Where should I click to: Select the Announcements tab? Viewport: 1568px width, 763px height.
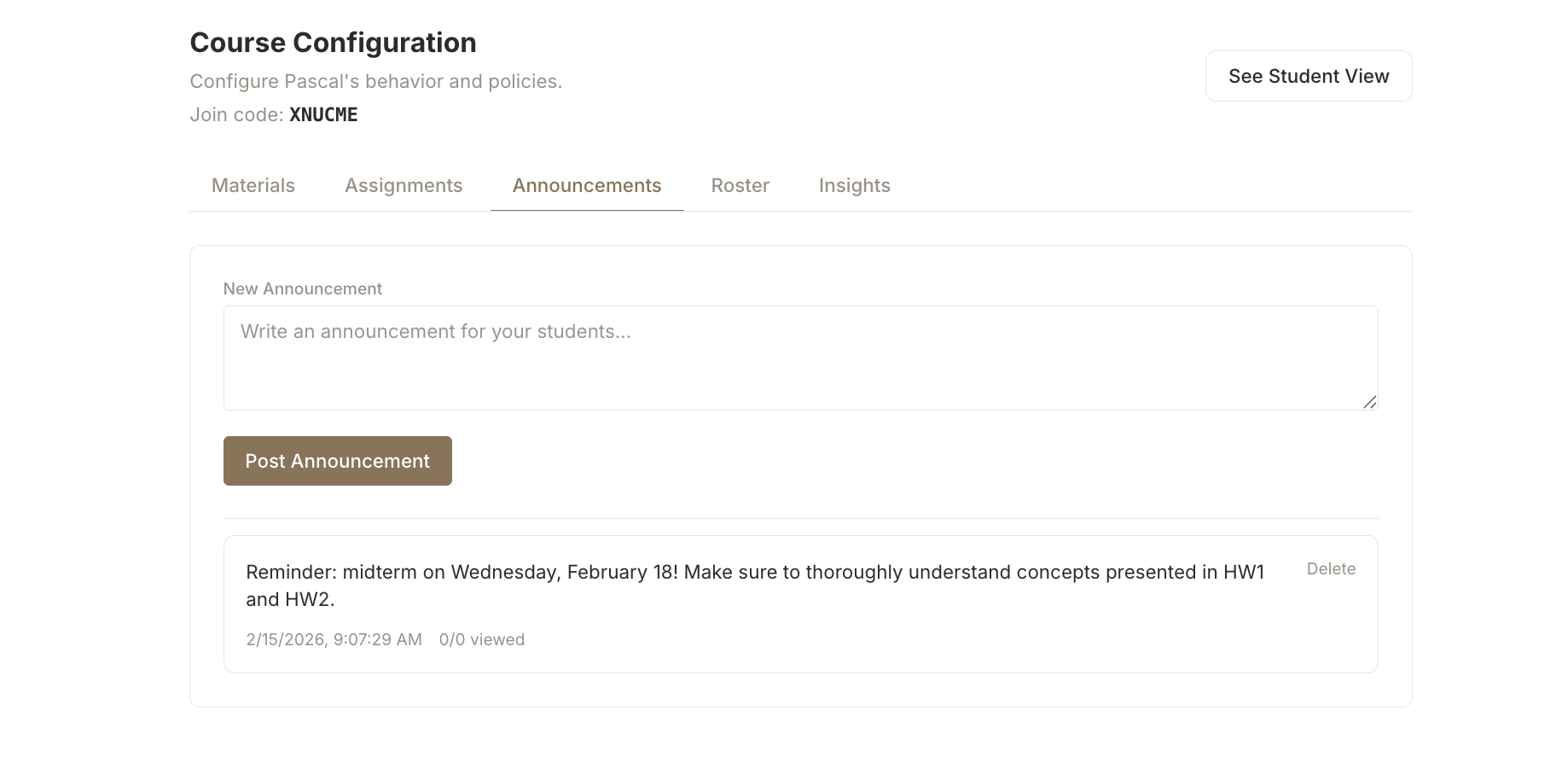(x=587, y=185)
